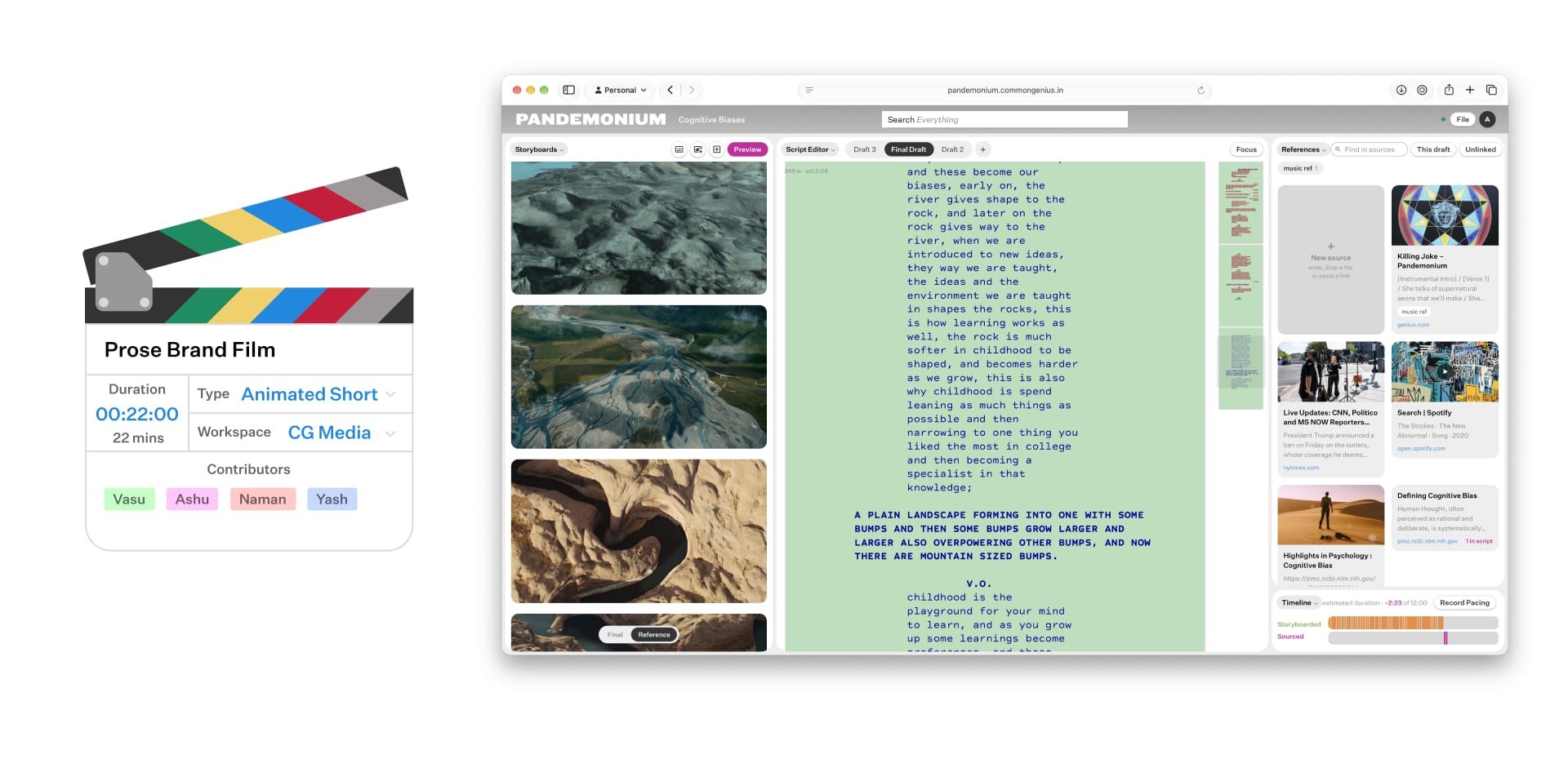Switch to the Draft 2 tab

click(x=952, y=149)
